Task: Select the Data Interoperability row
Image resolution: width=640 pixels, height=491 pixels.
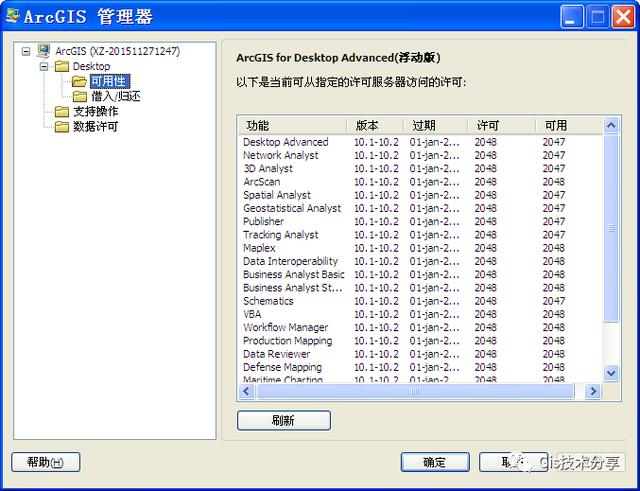Action: click(420, 261)
